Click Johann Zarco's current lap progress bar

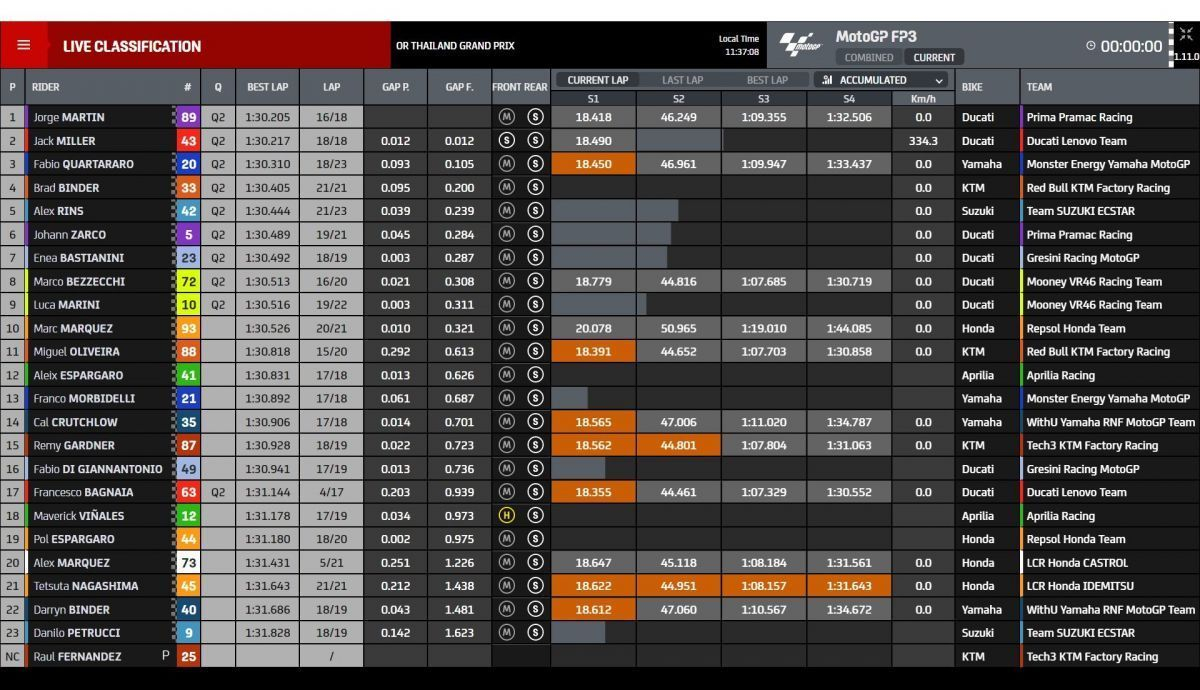[x=611, y=234]
